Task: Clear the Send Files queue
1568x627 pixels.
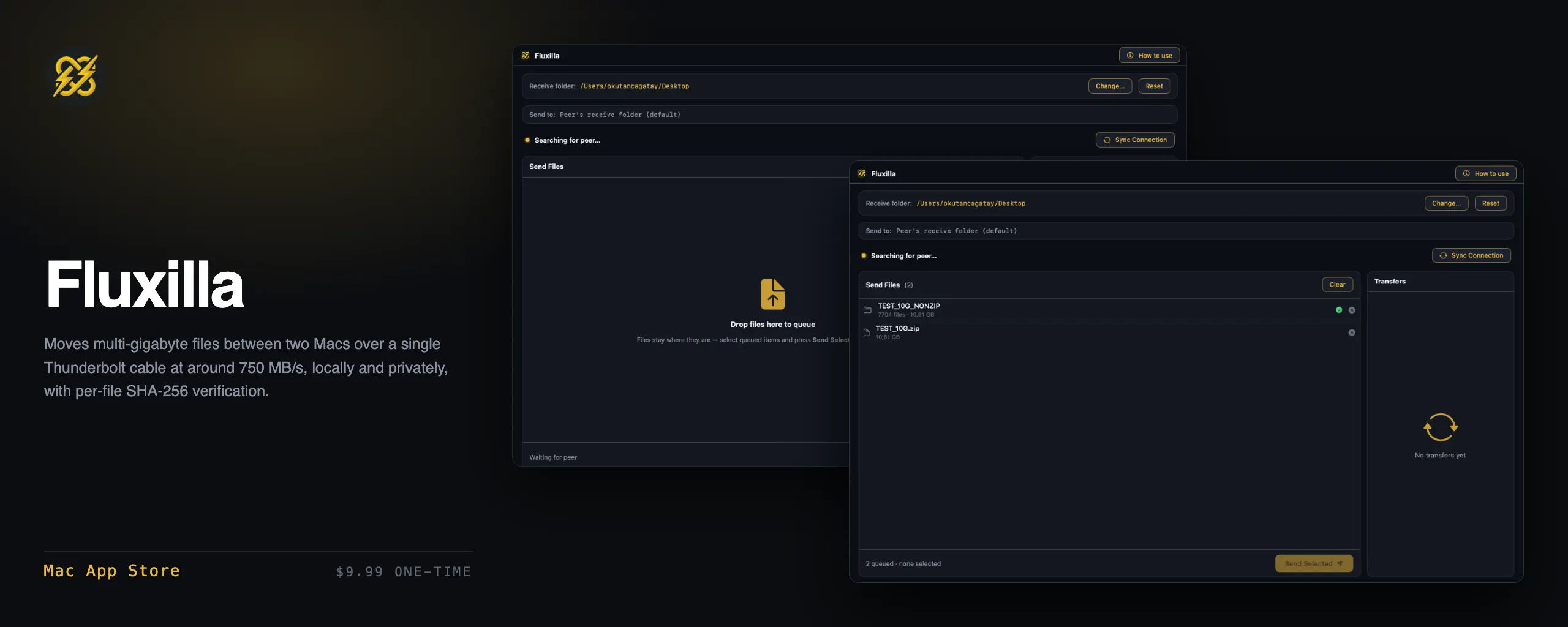Action: point(1337,285)
